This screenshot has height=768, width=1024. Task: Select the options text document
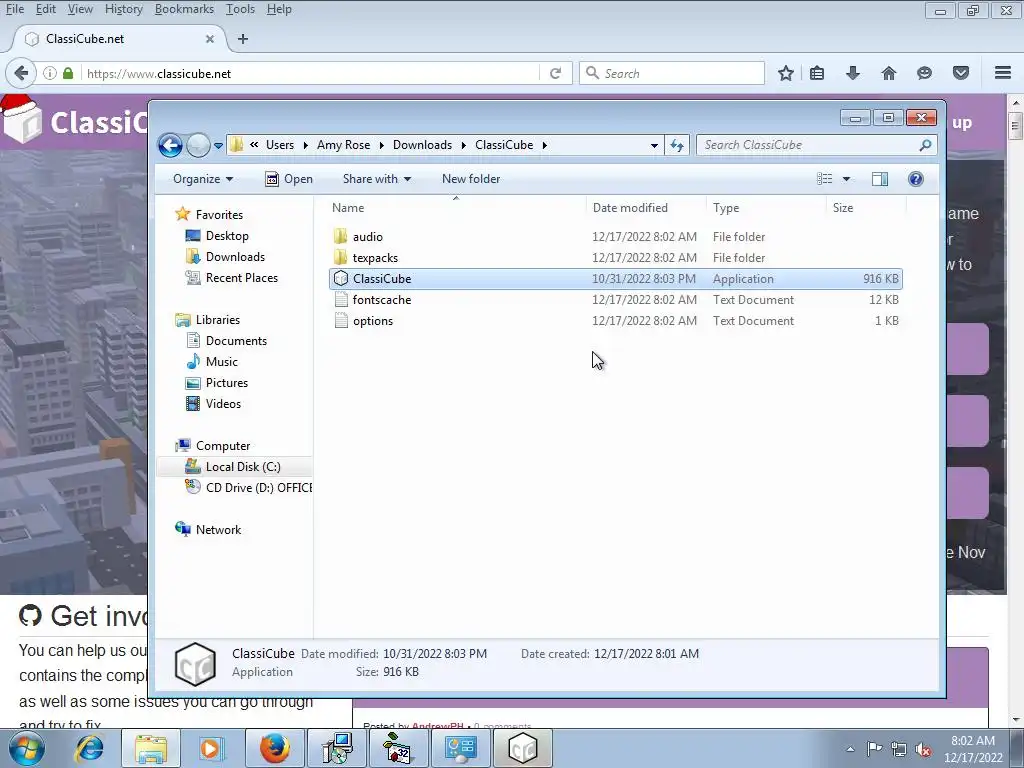tap(615, 321)
